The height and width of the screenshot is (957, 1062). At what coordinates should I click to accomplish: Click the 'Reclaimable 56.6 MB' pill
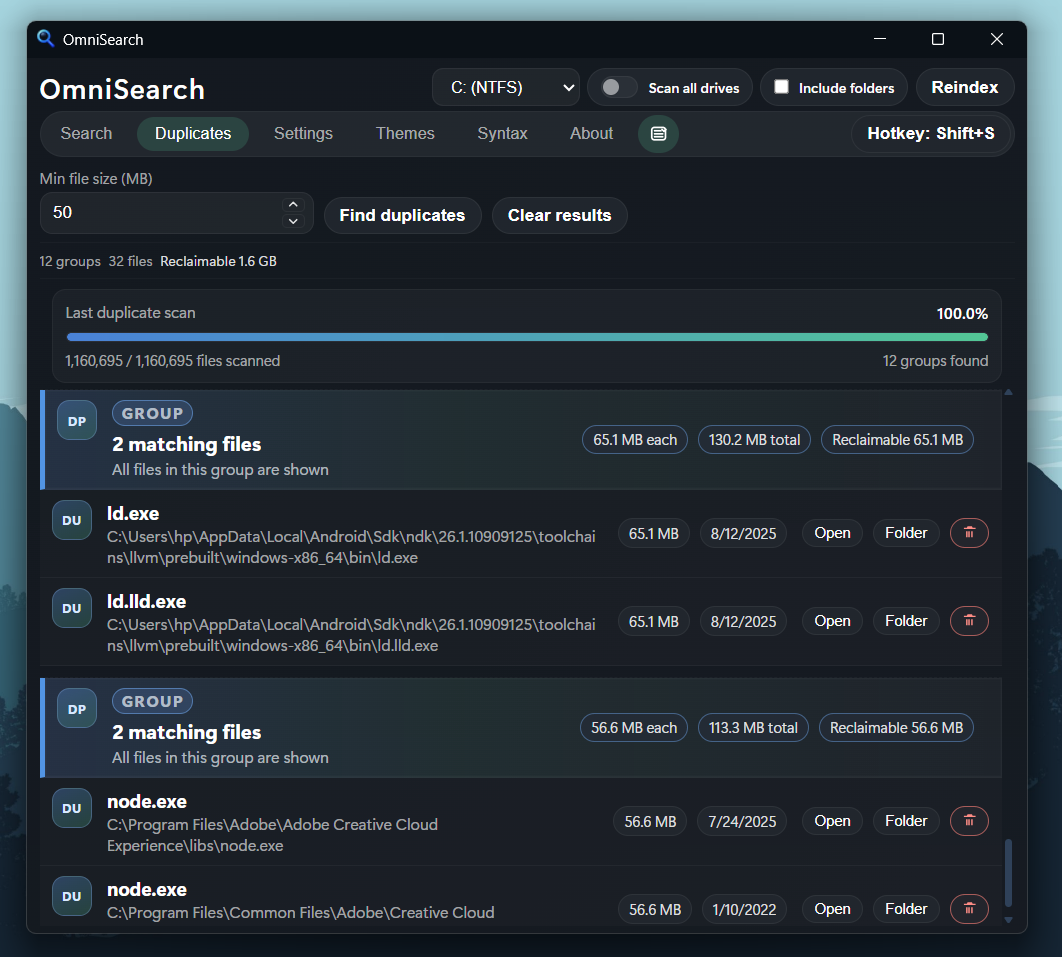coord(896,727)
